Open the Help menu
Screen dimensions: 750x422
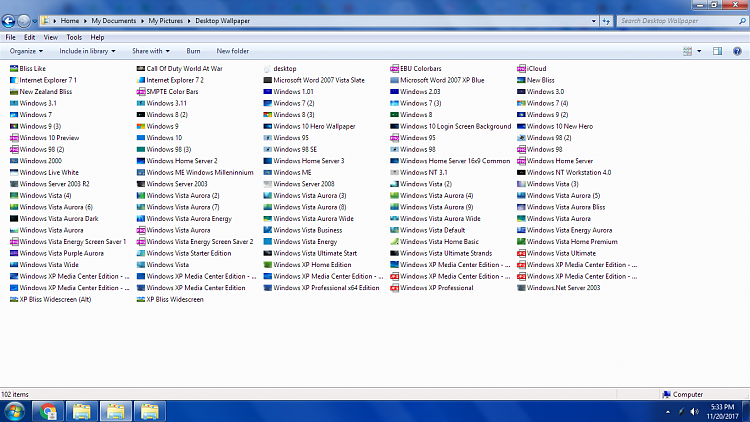pos(97,37)
